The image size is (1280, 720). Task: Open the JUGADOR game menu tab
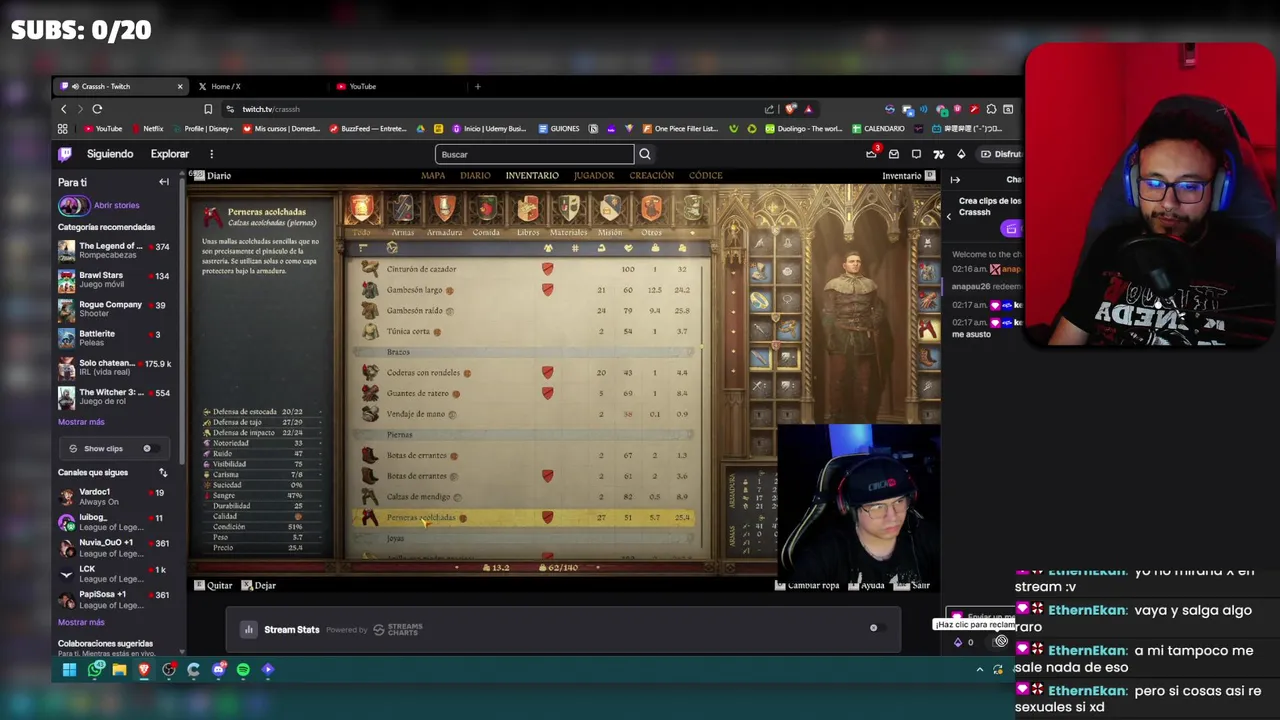tap(594, 176)
